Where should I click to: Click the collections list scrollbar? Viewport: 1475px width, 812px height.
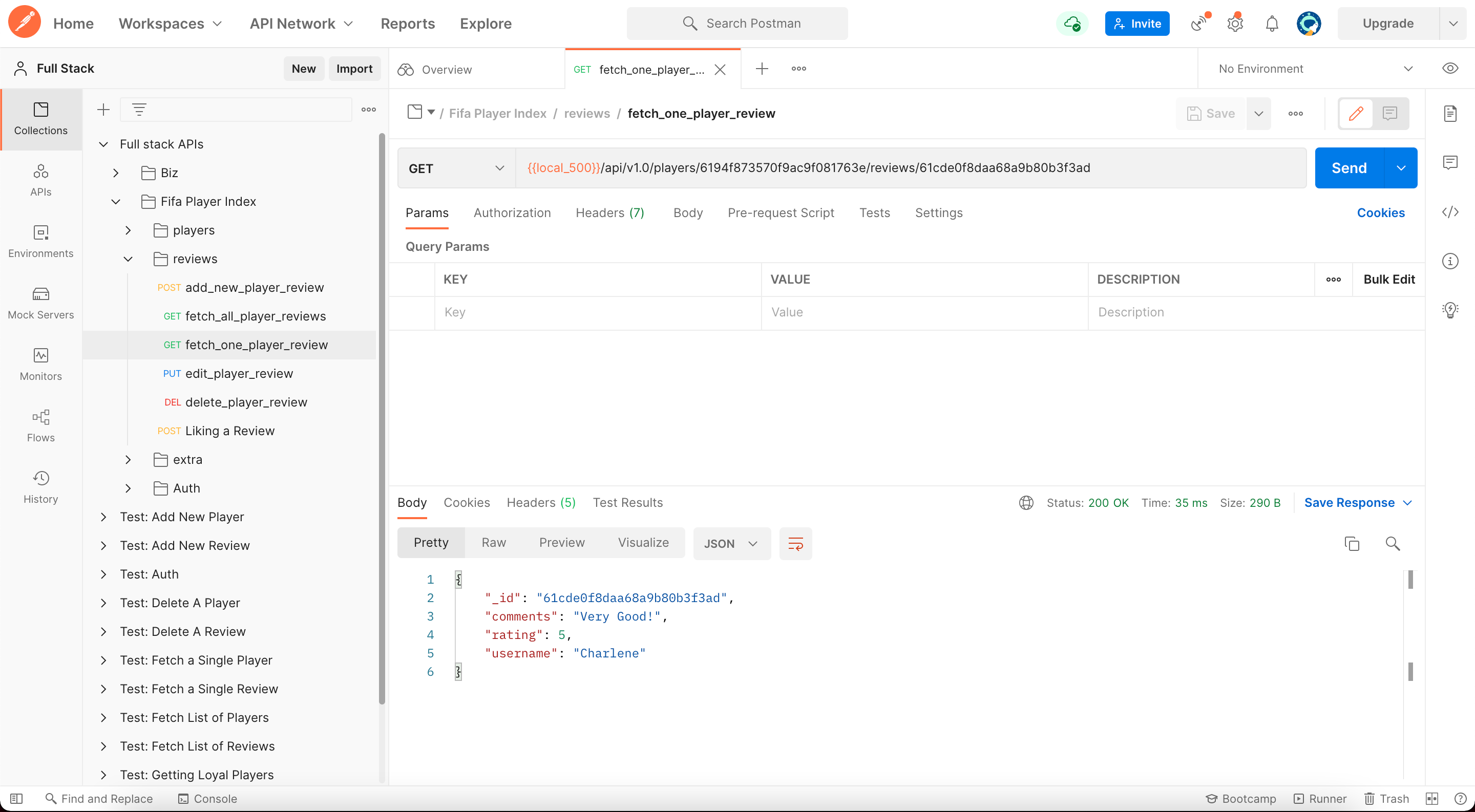tap(382, 418)
